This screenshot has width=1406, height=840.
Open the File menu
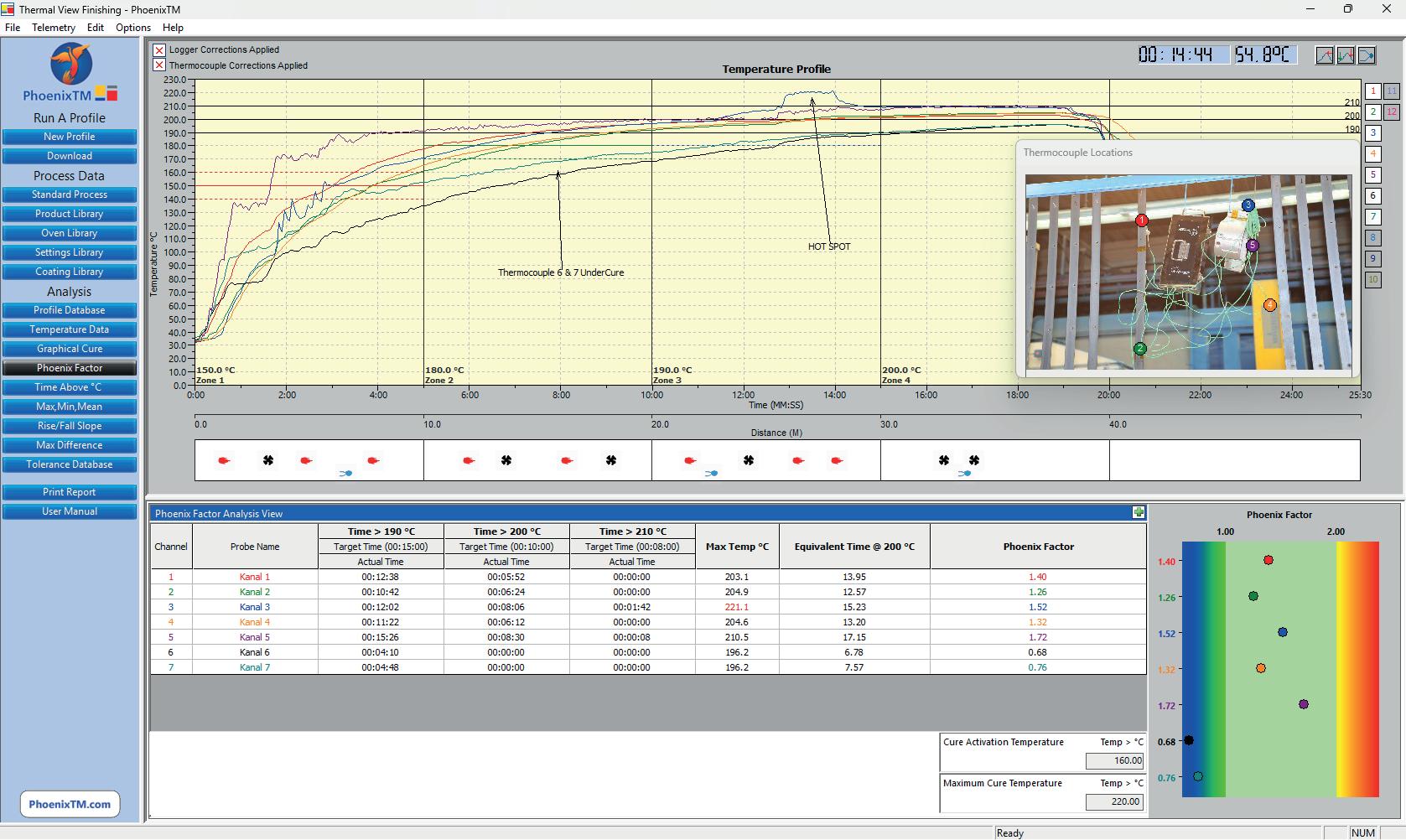13,28
